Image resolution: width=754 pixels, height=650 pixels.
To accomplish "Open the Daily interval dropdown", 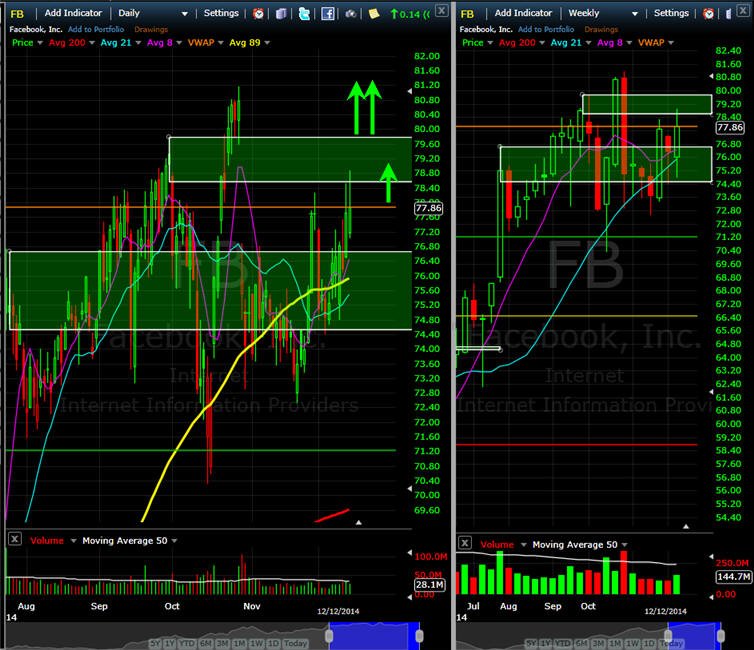I will coord(185,14).
